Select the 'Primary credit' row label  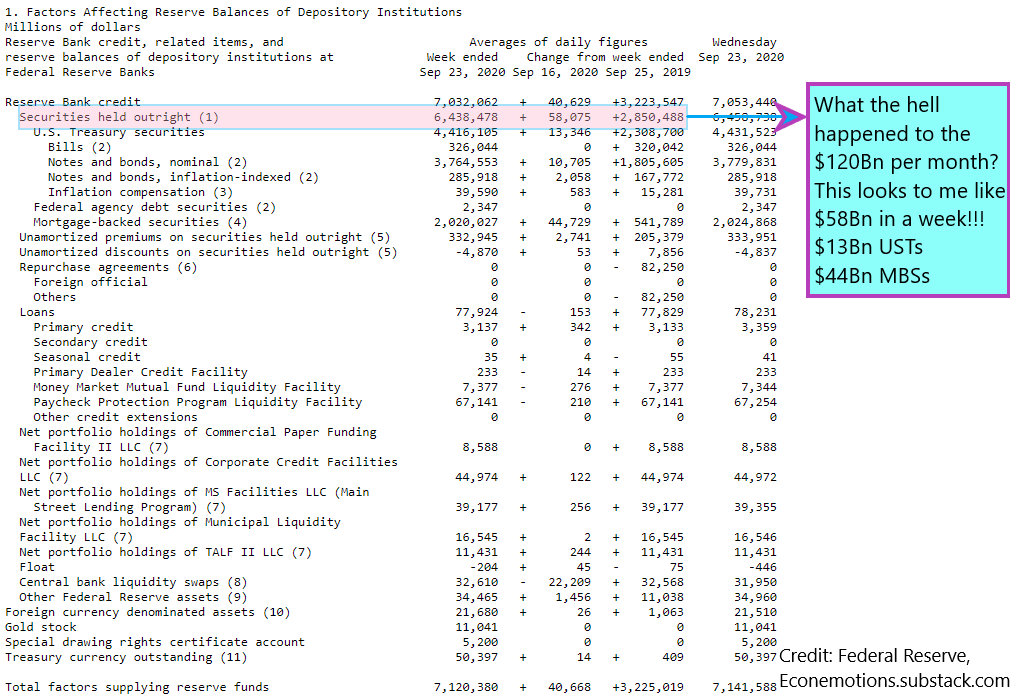pyautogui.click(x=83, y=327)
